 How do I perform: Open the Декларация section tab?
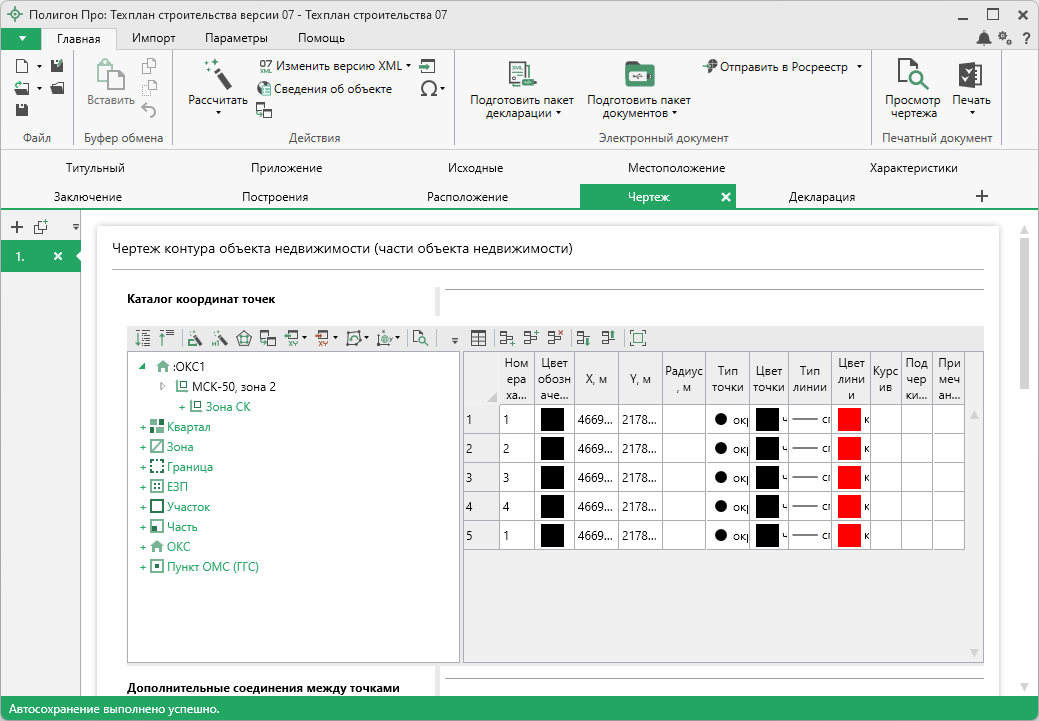coord(821,197)
